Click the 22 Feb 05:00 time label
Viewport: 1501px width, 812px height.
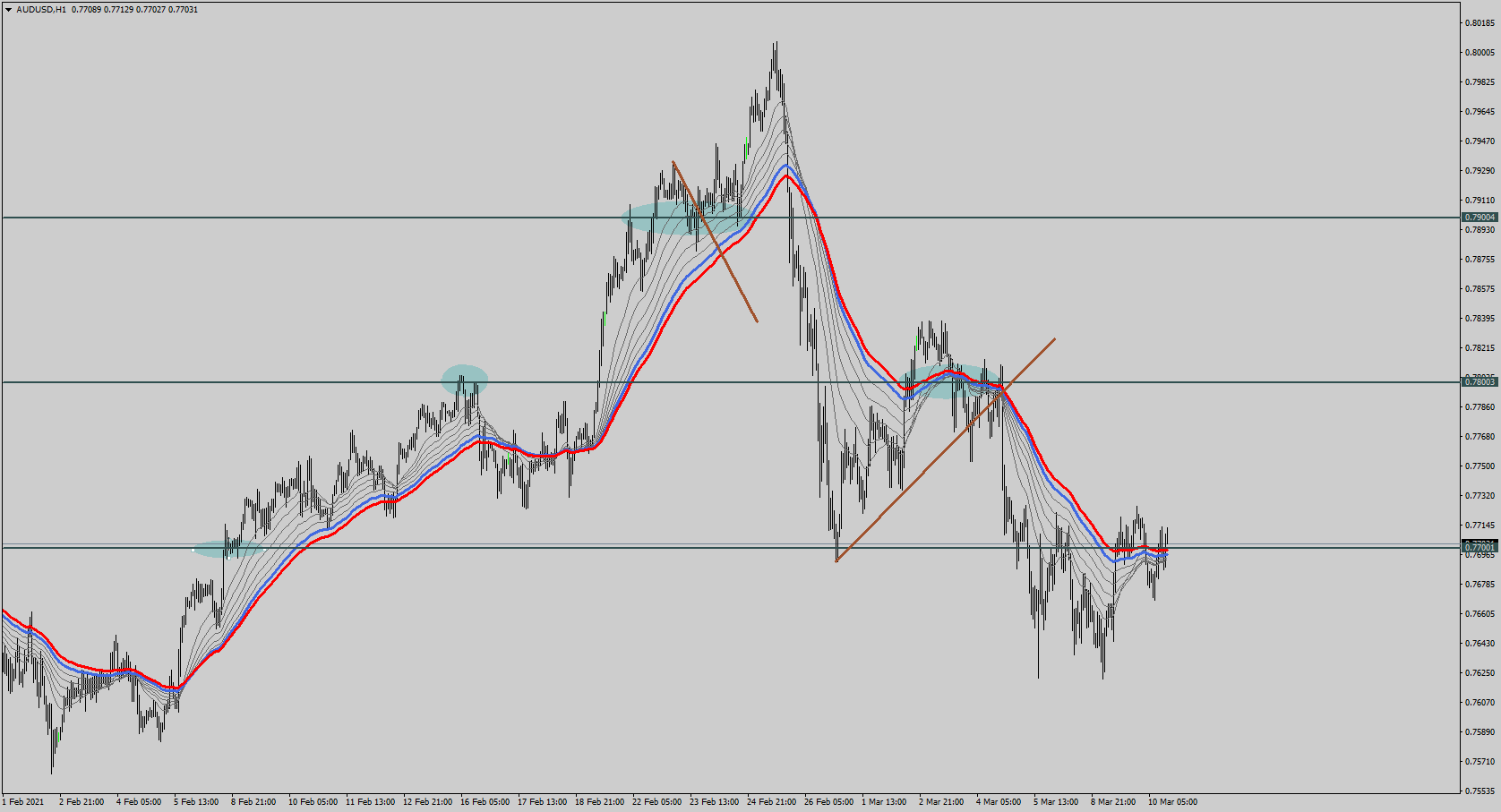pyautogui.click(x=656, y=802)
